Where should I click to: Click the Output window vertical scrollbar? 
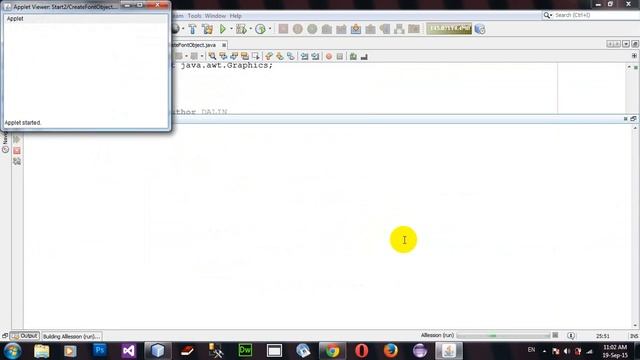coord(635,227)
